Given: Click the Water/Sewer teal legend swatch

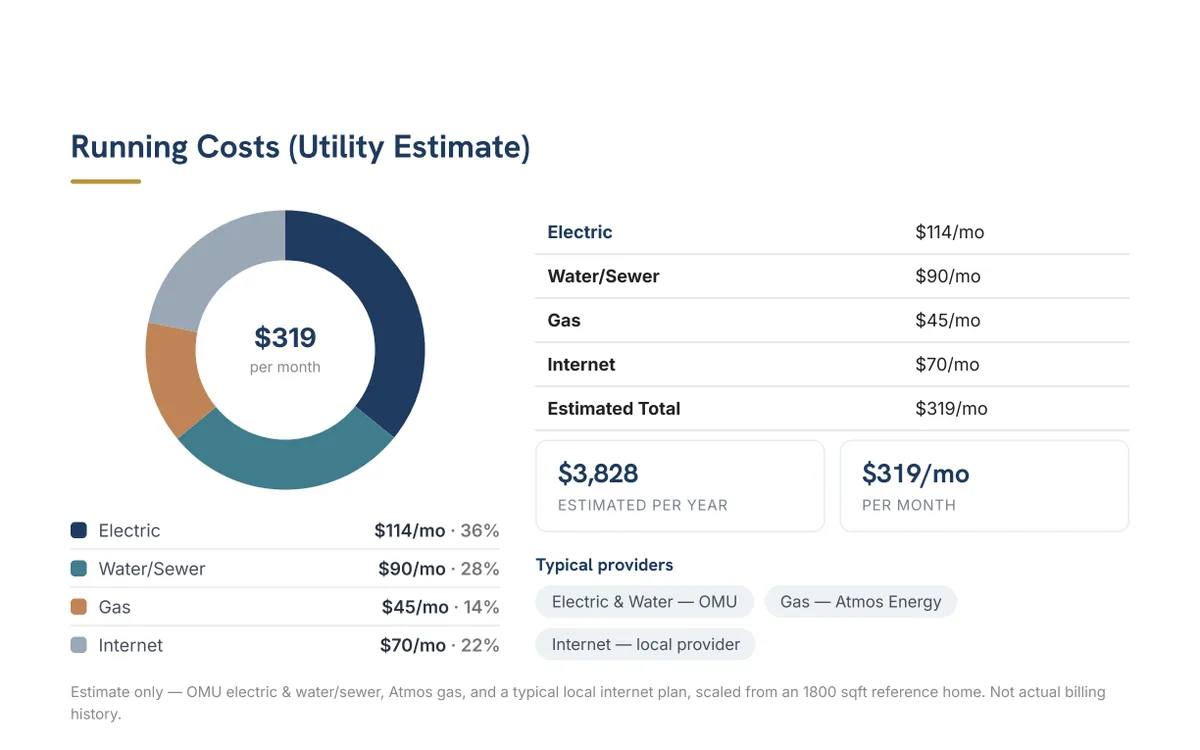Looking at the screenshot, I should click(79, 569).
